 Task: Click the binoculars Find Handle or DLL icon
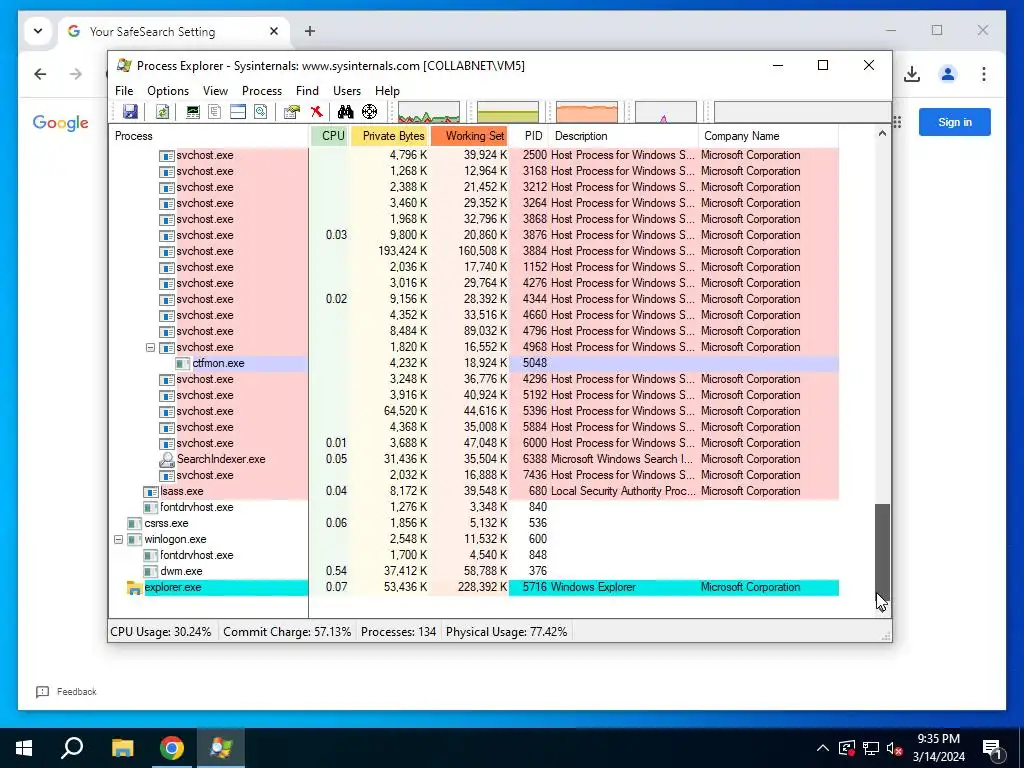[345, 112]
